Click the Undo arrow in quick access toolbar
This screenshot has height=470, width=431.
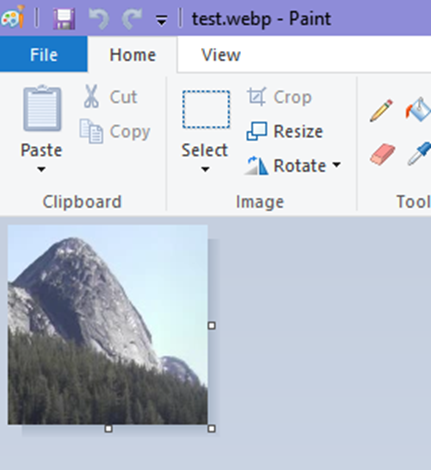tap(99, 19)
